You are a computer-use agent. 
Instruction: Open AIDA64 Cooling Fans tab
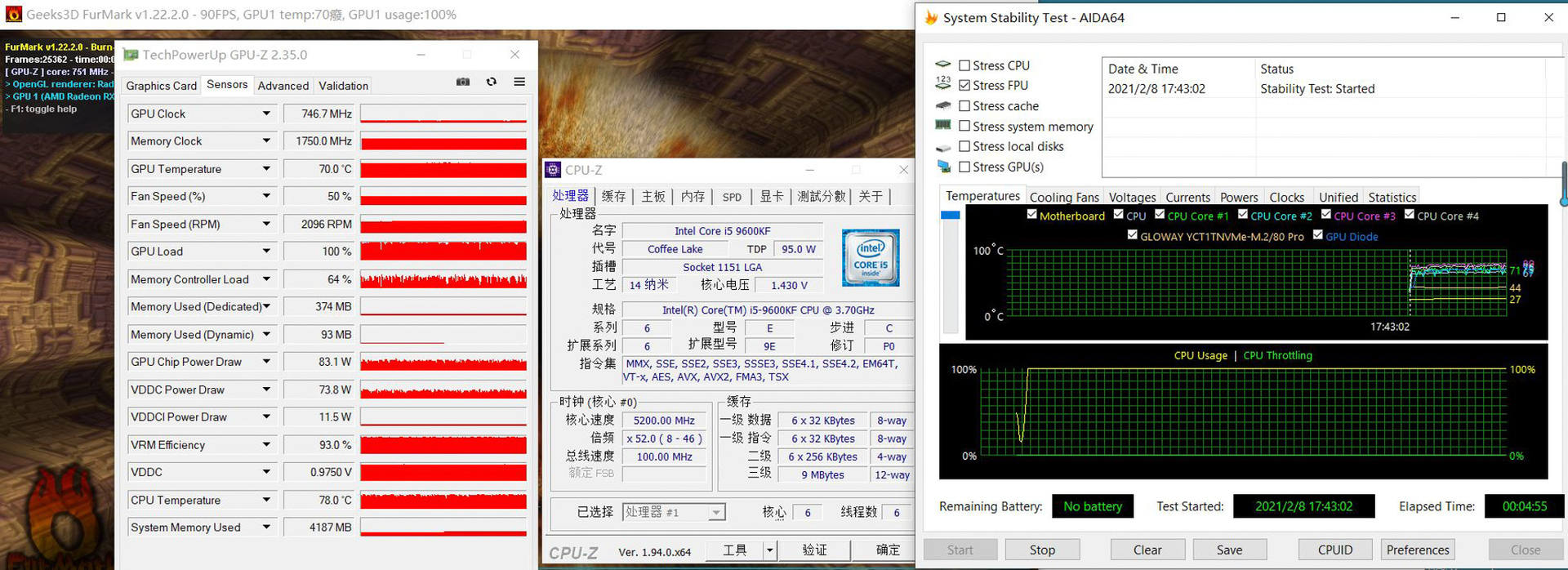coord(1064,197)
